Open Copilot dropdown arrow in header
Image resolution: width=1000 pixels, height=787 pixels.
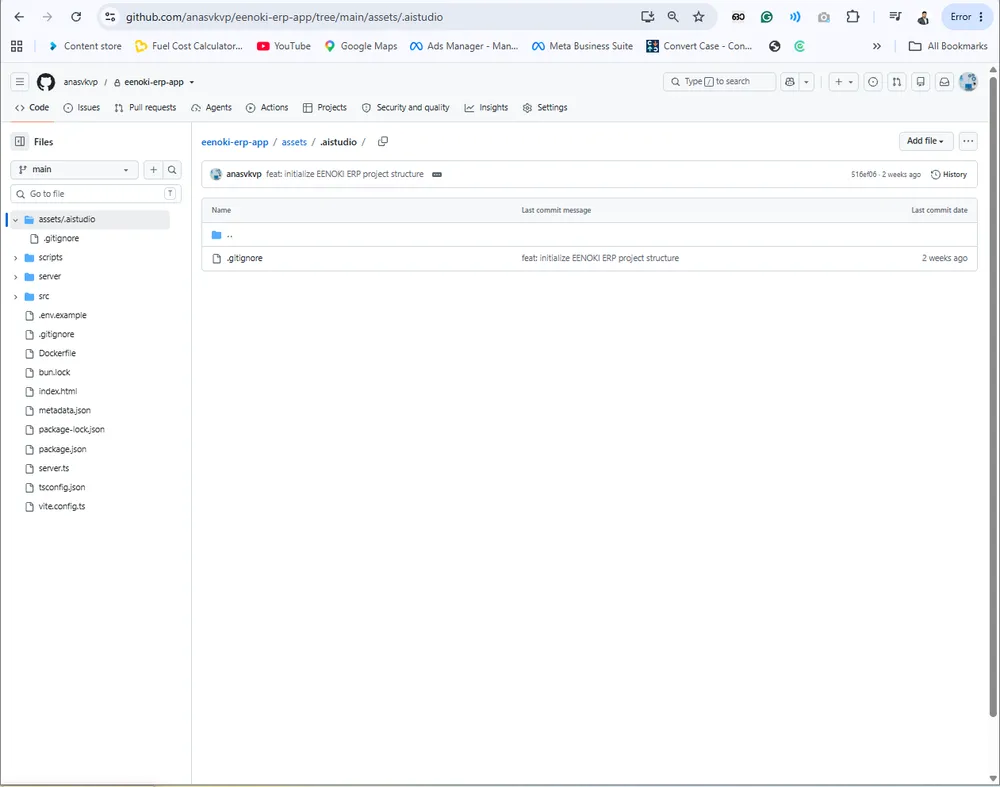(x=806, y=82)
